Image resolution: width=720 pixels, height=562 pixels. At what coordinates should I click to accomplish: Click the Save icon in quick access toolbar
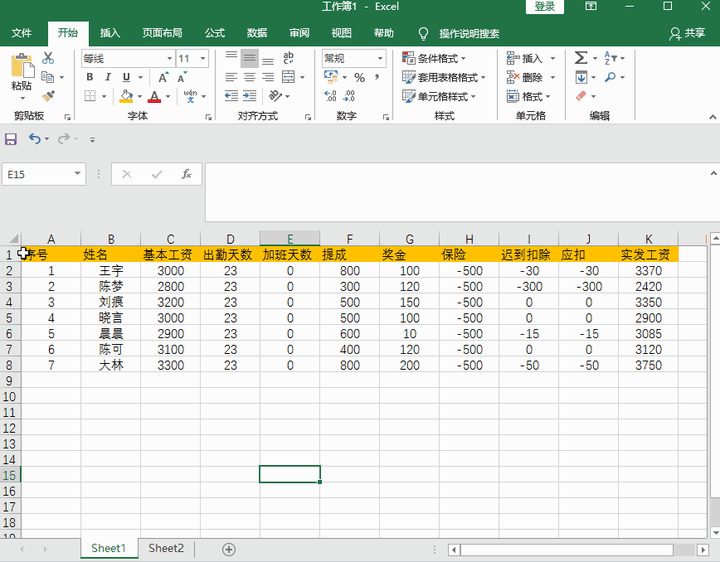pyautogui.click(x=12, y=139)
